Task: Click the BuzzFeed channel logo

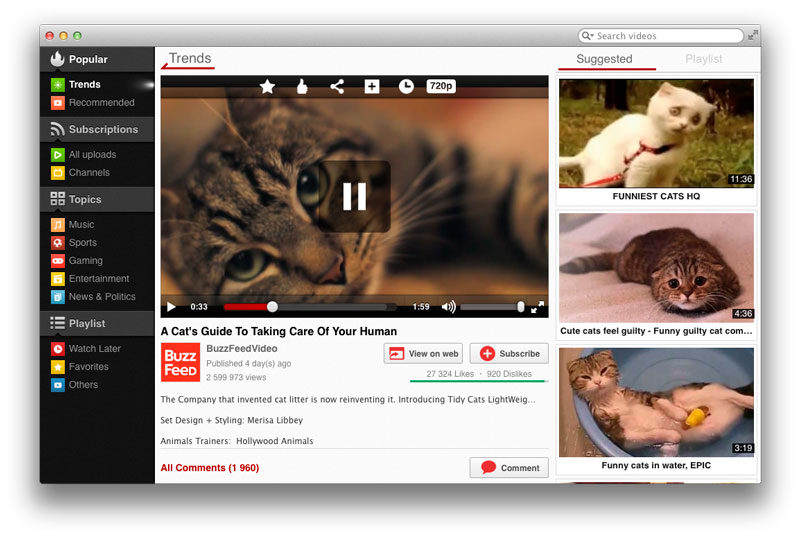Action: [x=180, y=362]
